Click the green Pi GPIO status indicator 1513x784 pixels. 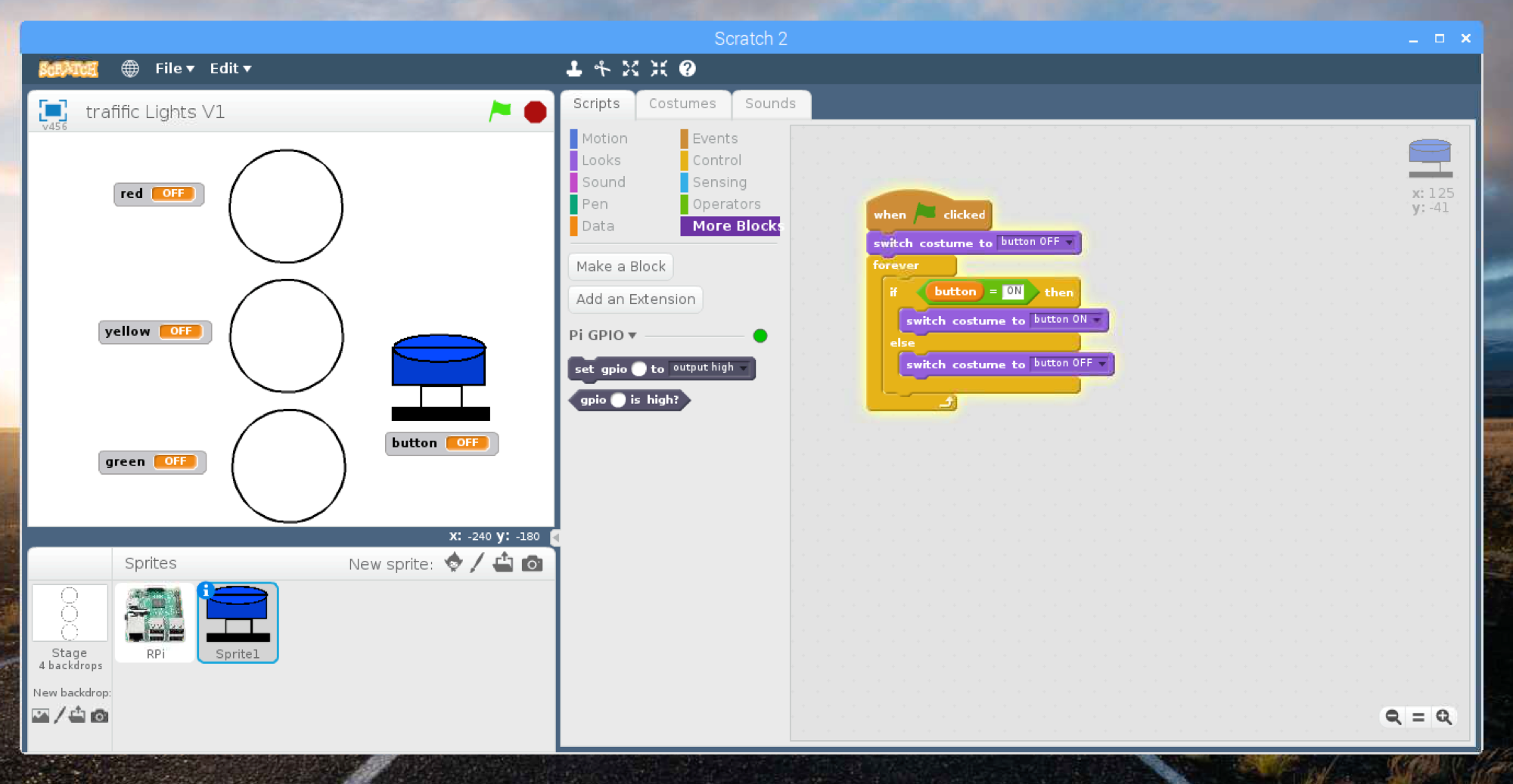(760, 336)
